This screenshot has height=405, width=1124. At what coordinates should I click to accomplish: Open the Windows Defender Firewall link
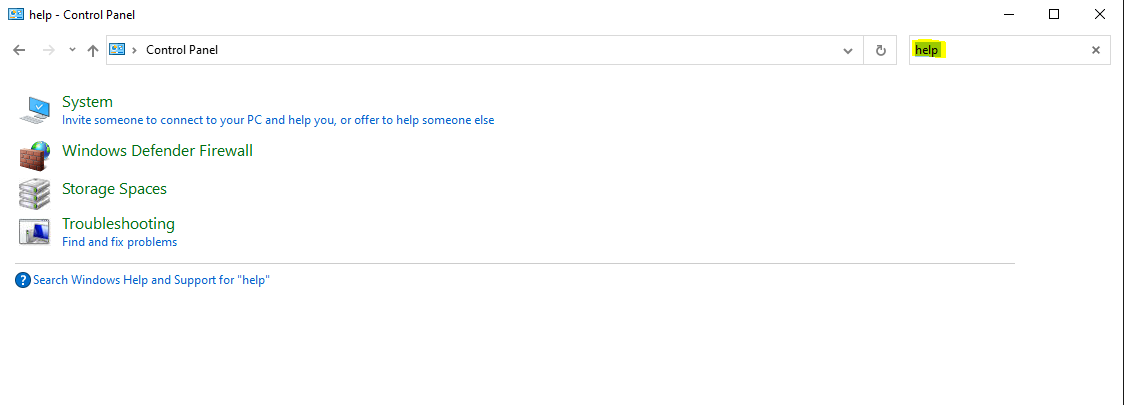pyautogui.click(x=157, y=151)
